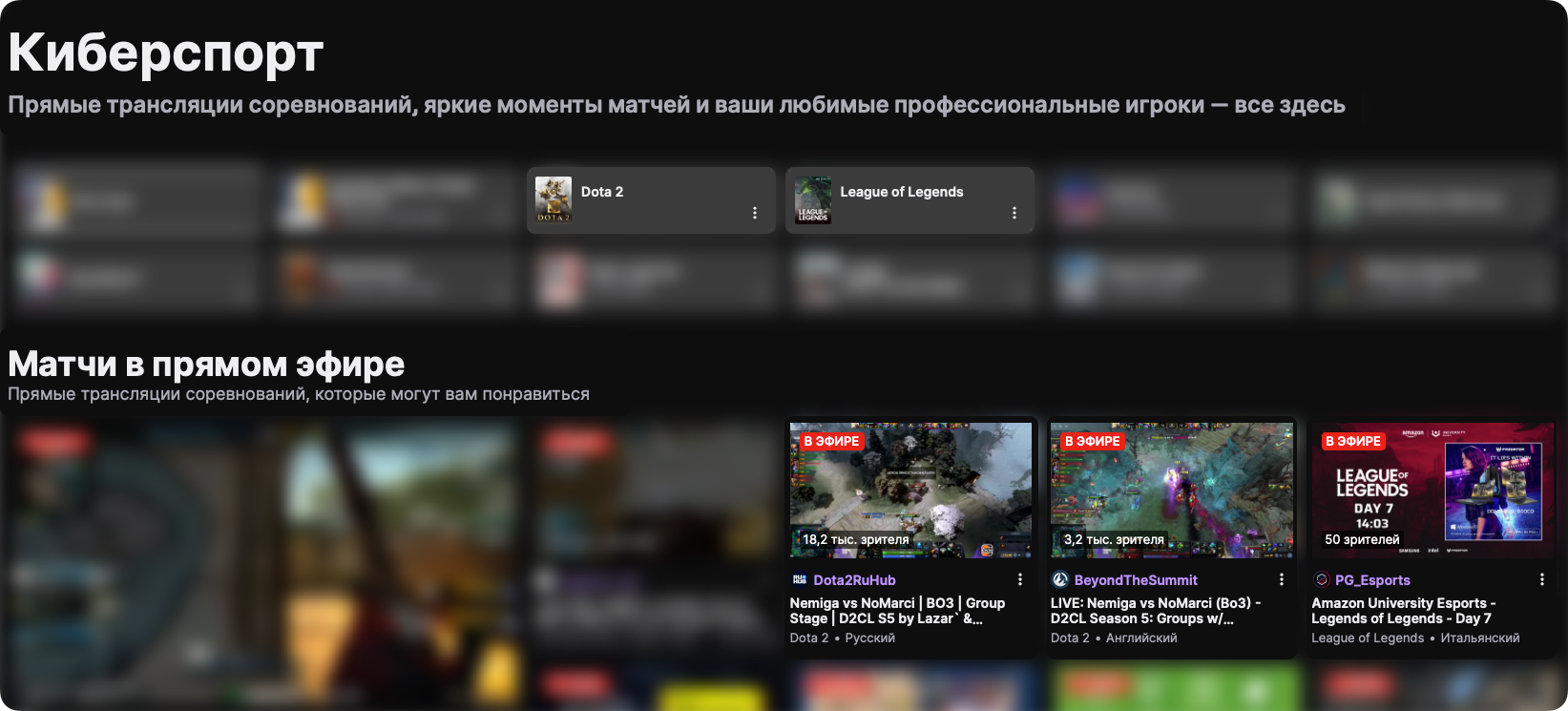Click 'В ЭФИРЕ' badge on Dota2RuHub stream
This screenshot has width=1568, height=711.
[832, 441]
